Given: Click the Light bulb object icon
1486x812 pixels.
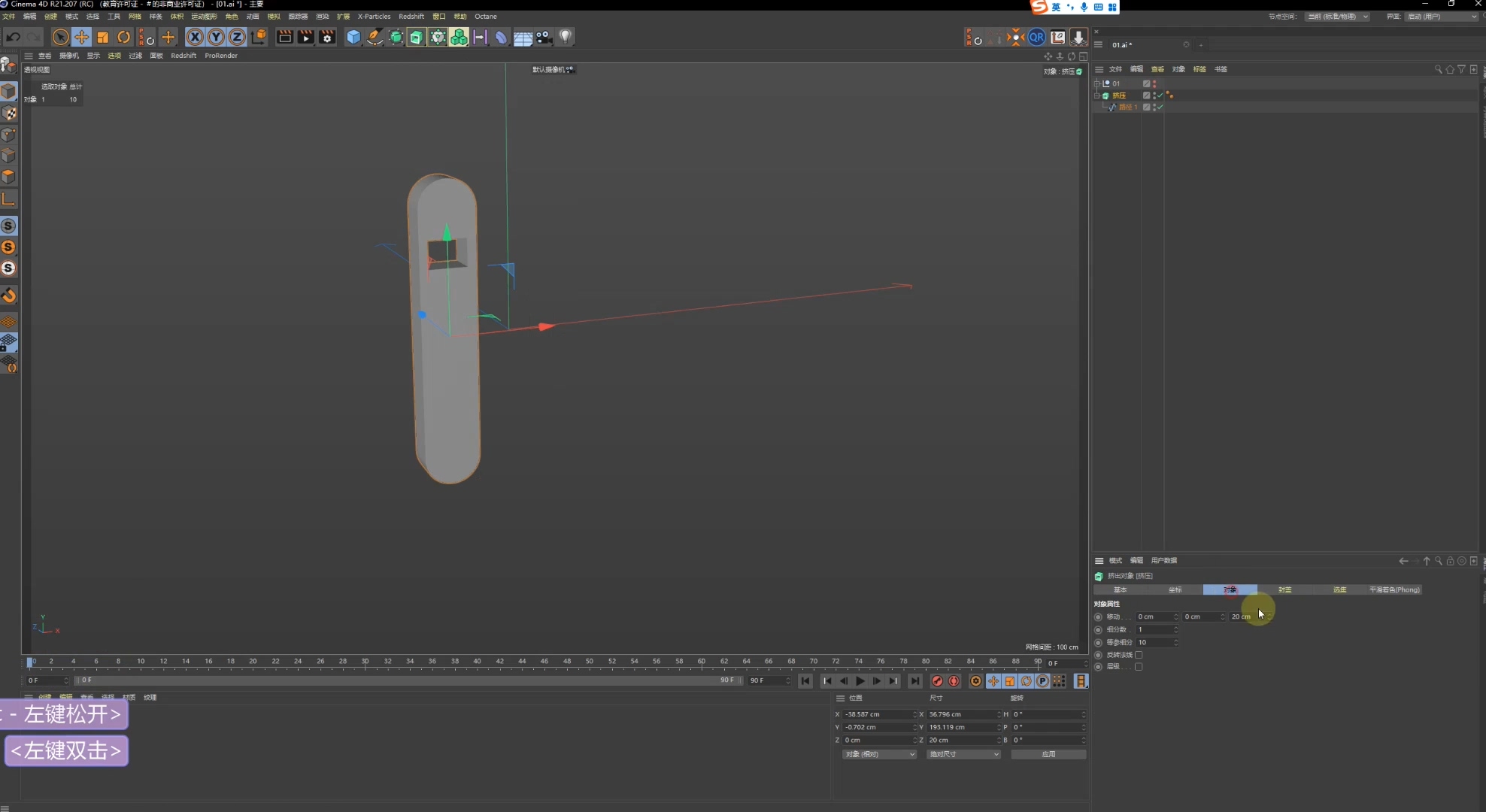Looking at the screenshot, I should pos(566,36).
